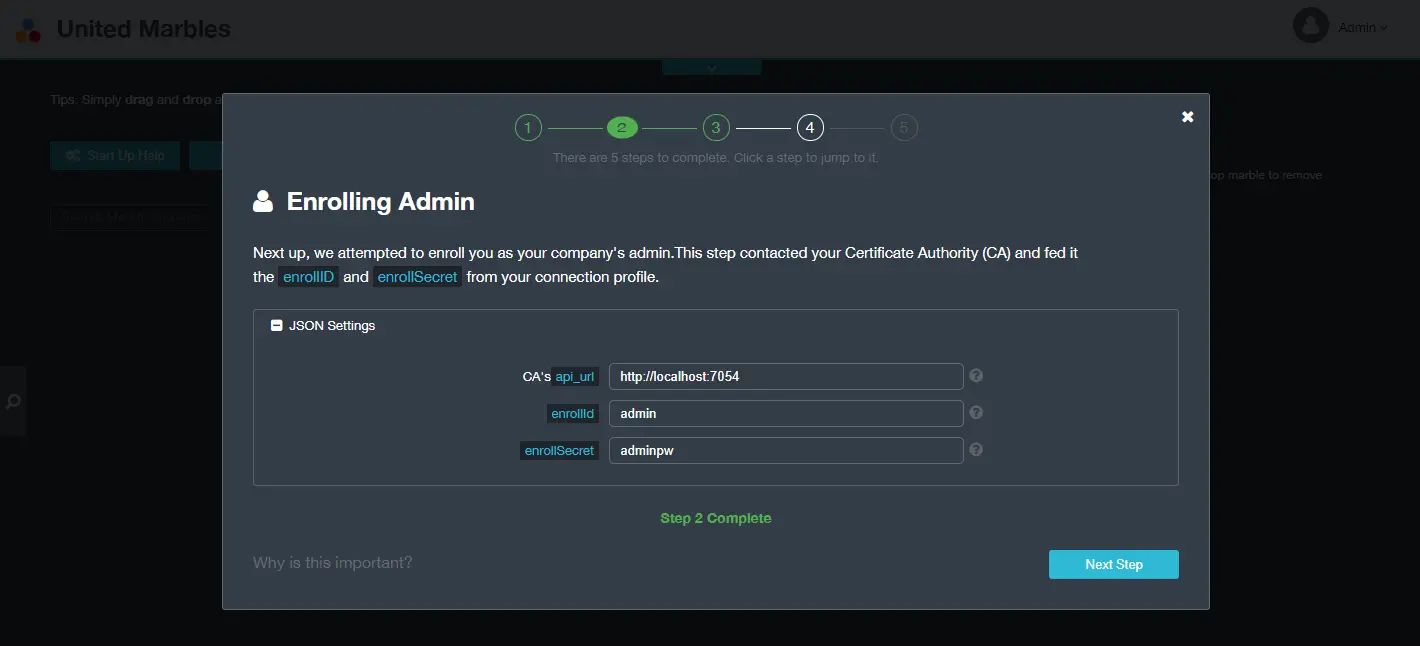Image resolution: width=1420 pixels, height=646 pixels.
Task: Click the enrollID code tag in description
Action: click(308, 277)
